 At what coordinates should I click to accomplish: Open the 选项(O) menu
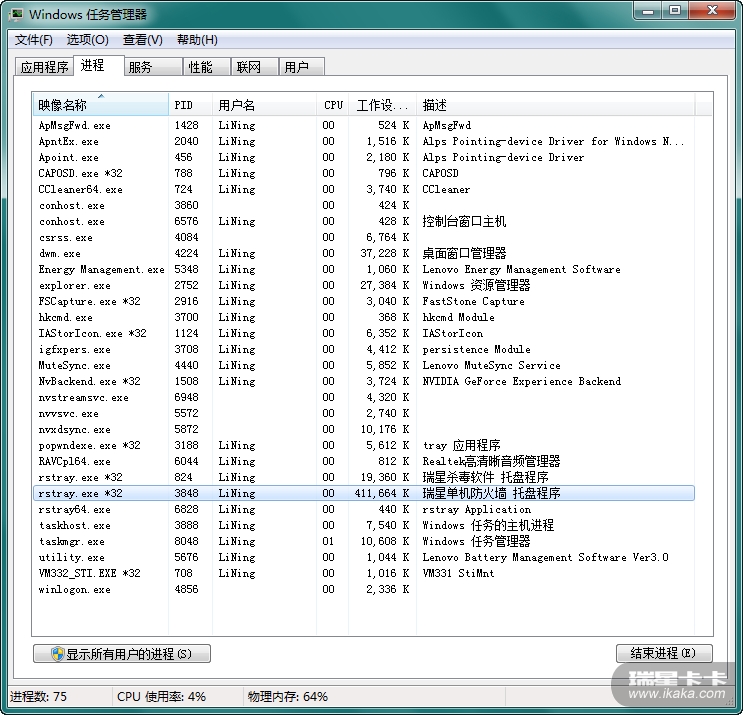88,40
